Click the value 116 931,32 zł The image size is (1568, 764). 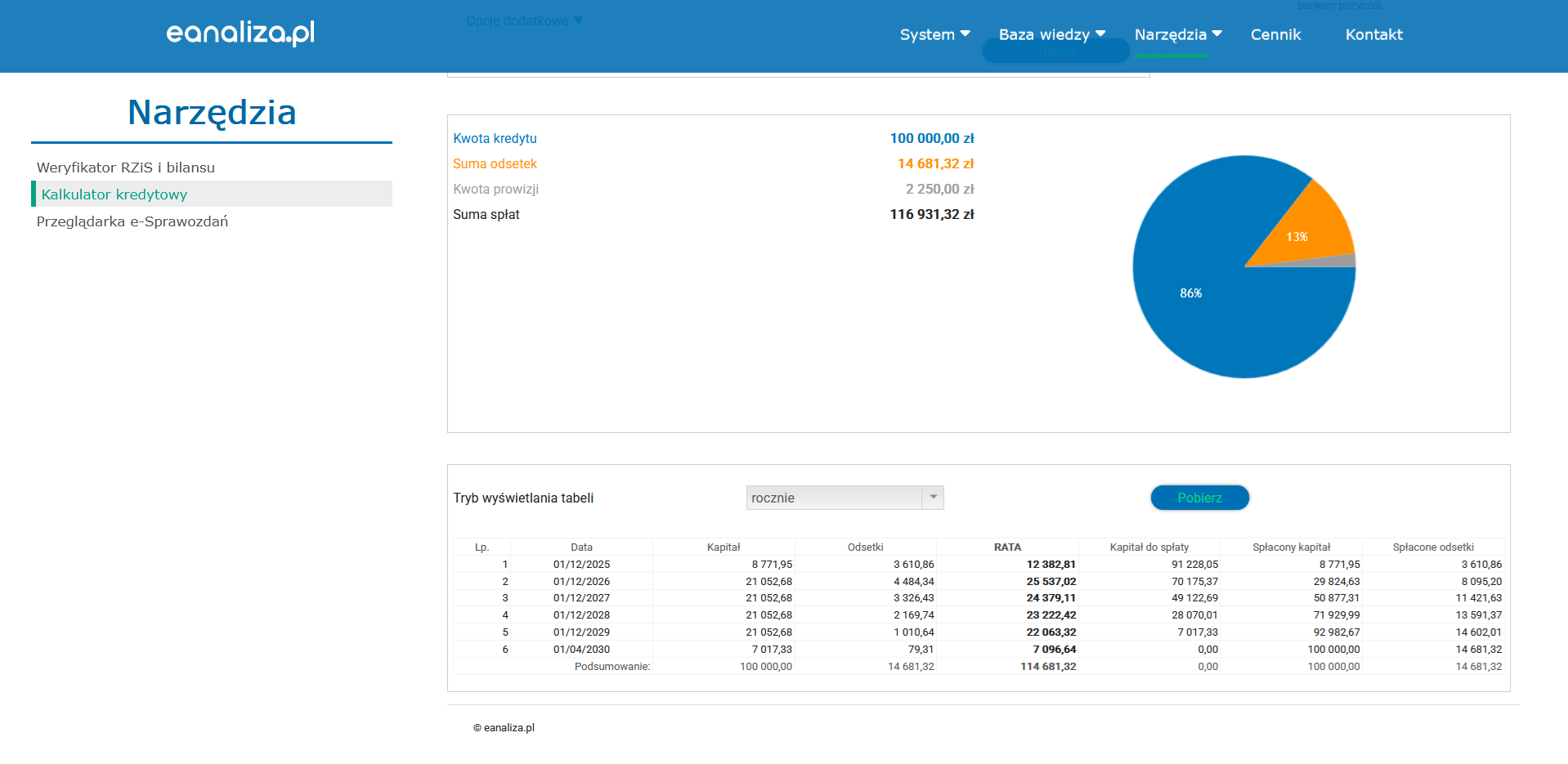[932, 214]
